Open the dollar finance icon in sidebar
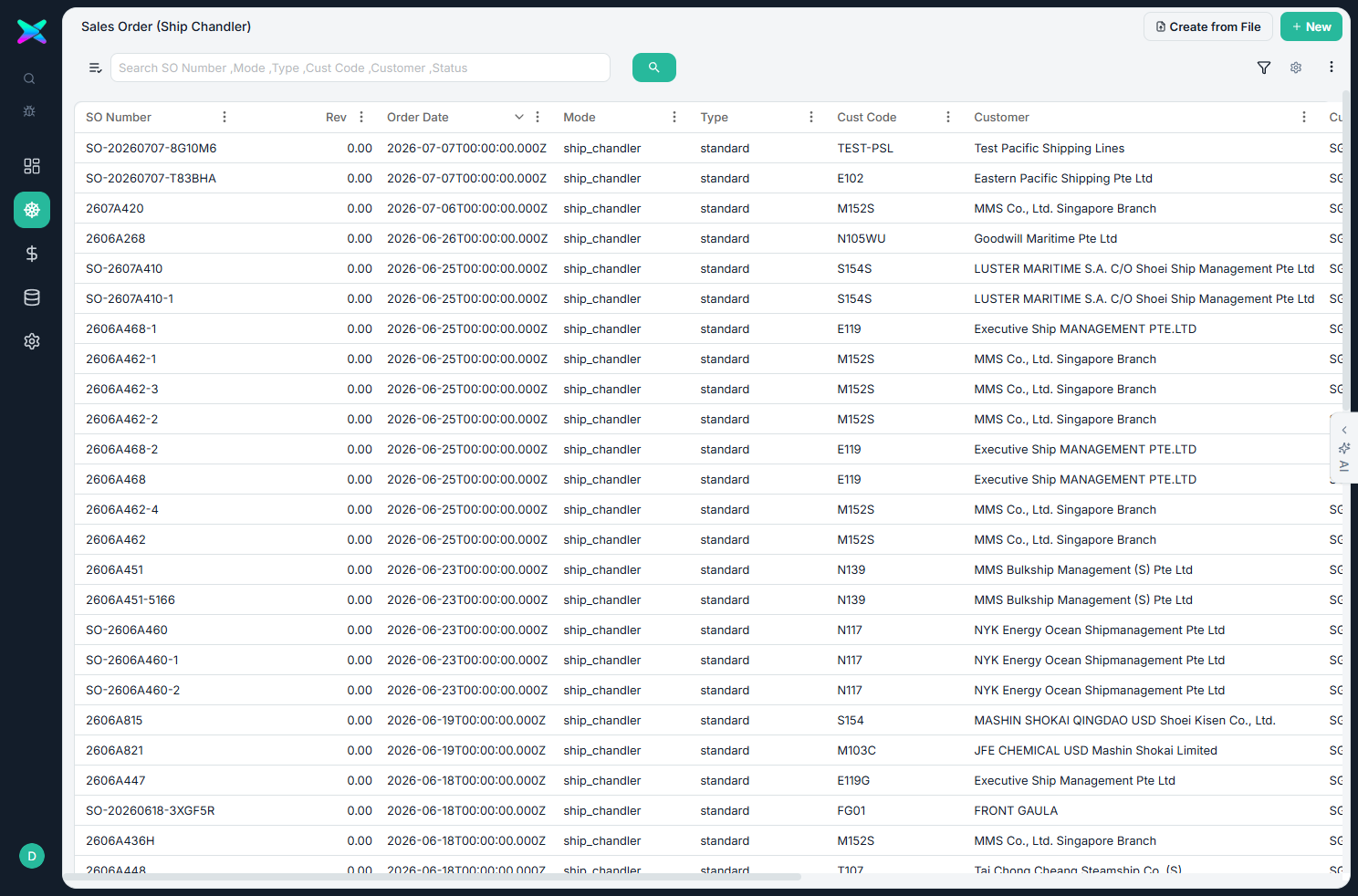This screenshot has height=896, width=1358. (x=32, y=254)
